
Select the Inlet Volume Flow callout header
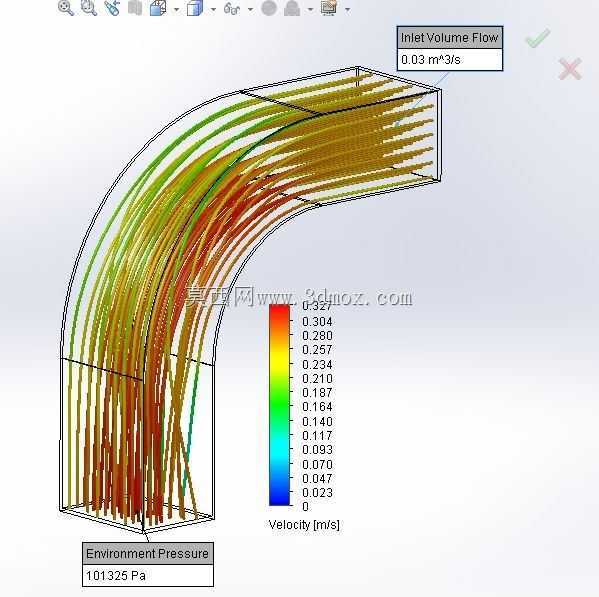tap(450, 37)
